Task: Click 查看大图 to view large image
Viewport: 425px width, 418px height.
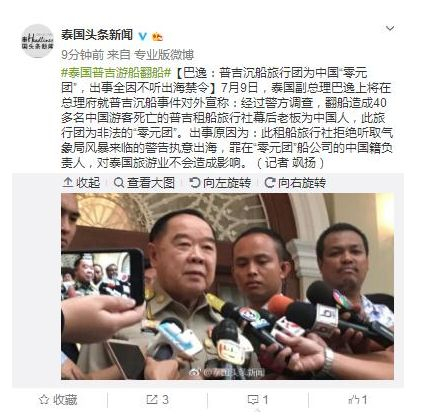Action: point(144,183)
